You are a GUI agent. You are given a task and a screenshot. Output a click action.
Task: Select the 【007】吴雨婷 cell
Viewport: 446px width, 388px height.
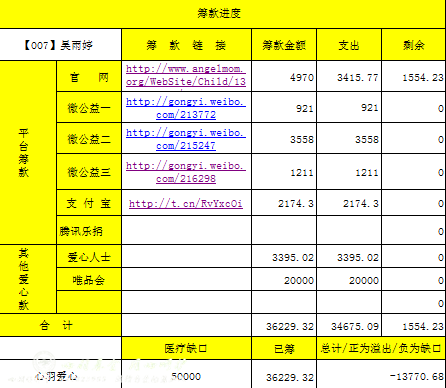pos(61,45)
